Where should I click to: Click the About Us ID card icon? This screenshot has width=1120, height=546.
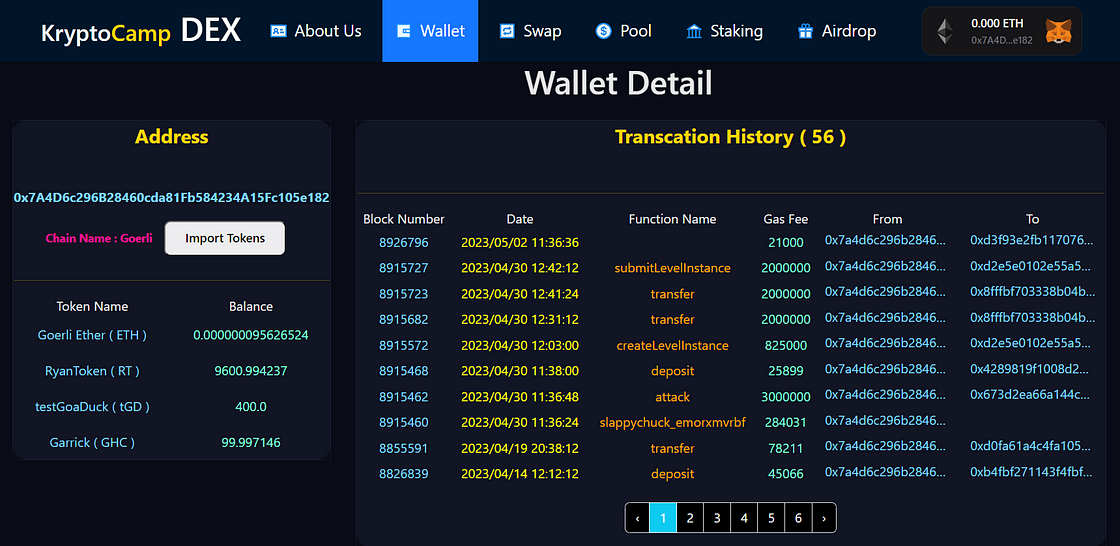click(278, 31)
